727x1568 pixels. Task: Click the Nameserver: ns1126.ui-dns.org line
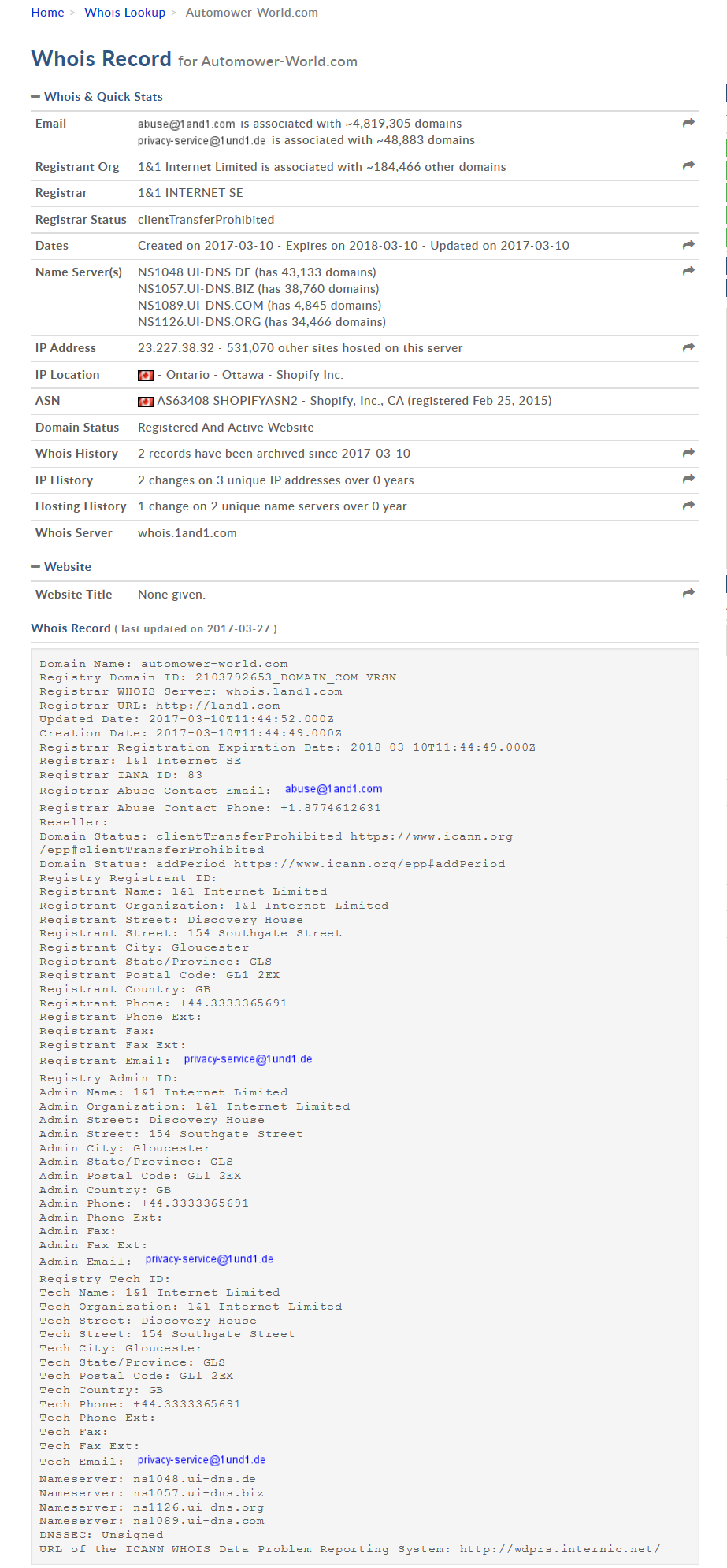coord(152,1507)
